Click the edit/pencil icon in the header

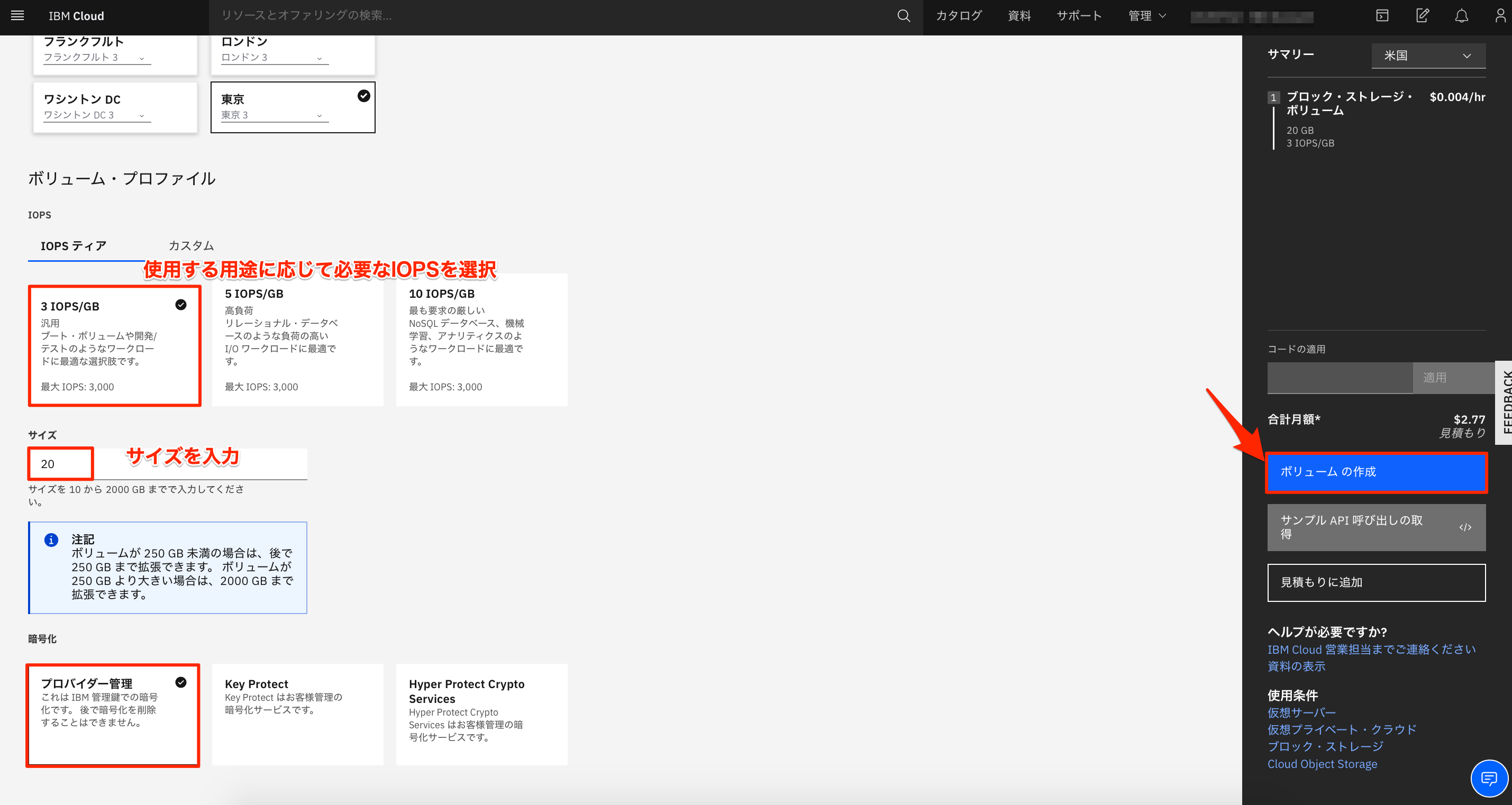1422,16
